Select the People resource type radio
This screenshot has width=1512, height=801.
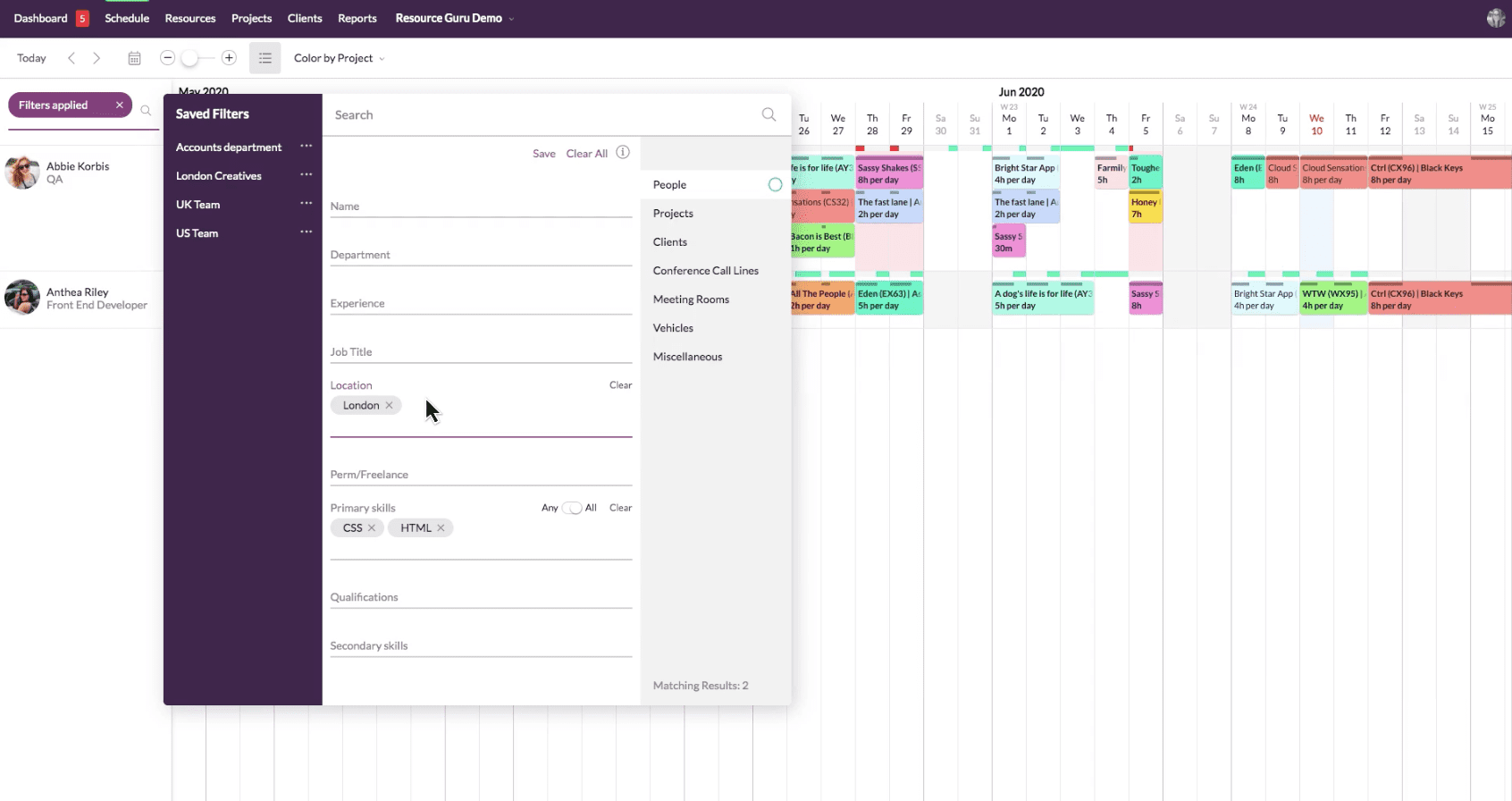[x=775, y=184]
